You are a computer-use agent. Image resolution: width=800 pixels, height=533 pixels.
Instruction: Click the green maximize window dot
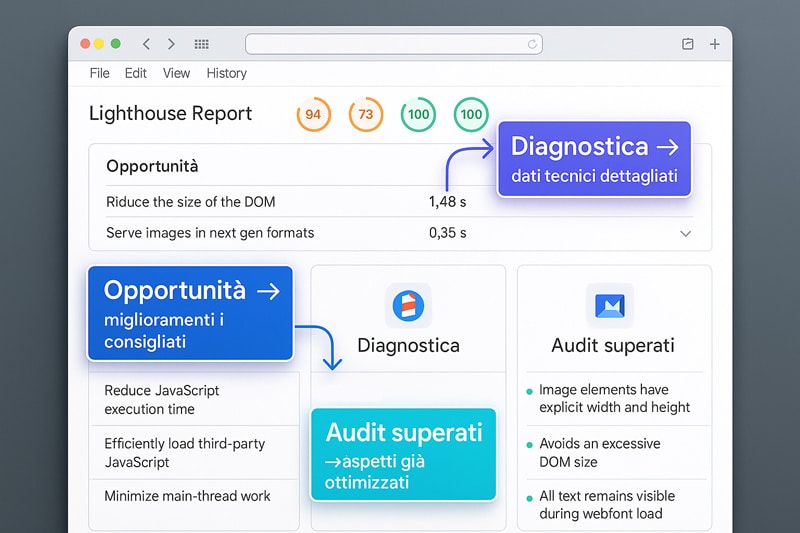[x=116, y=44]
